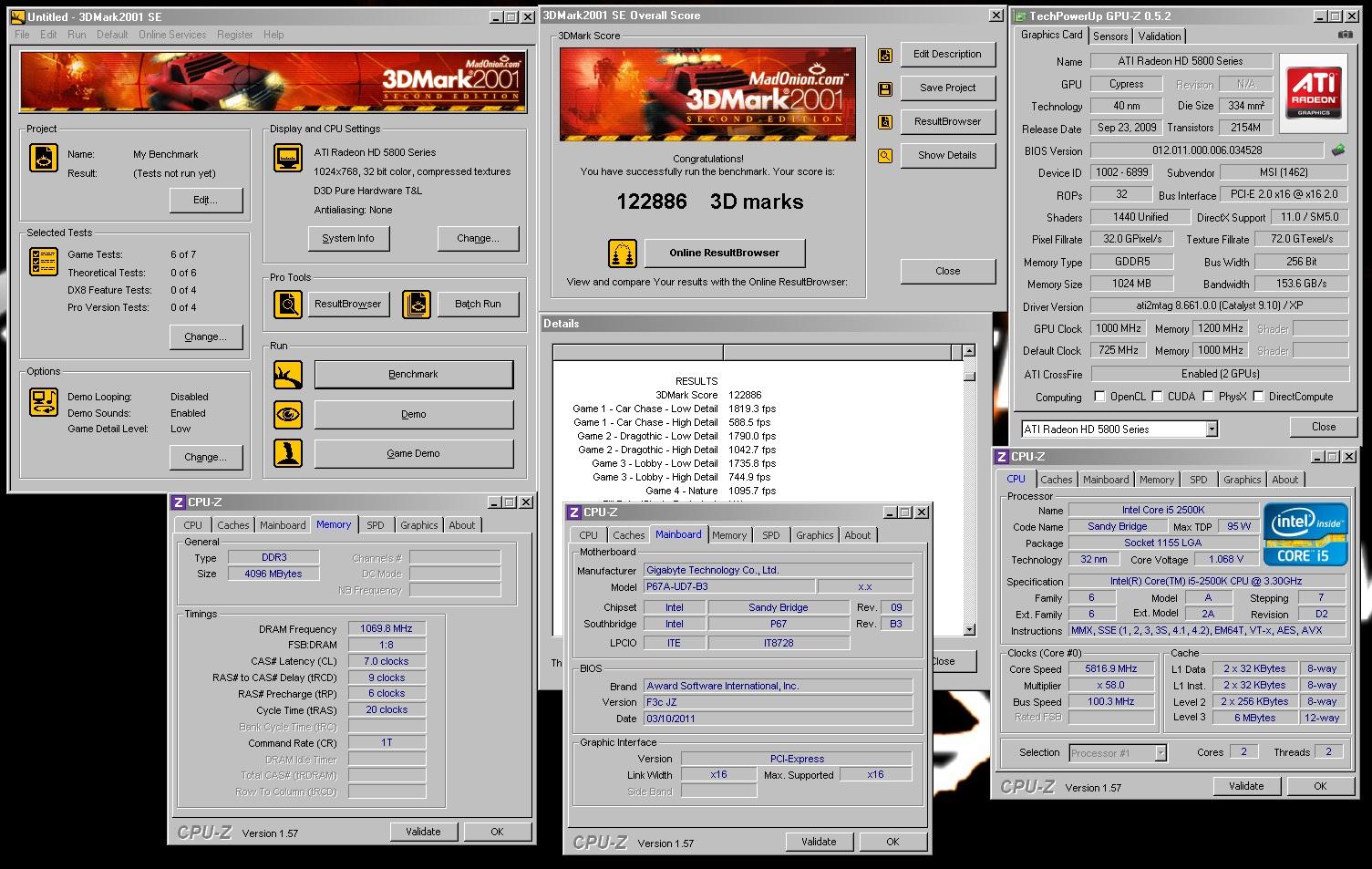Click the Online ResultBrowser button

point(724,253)
